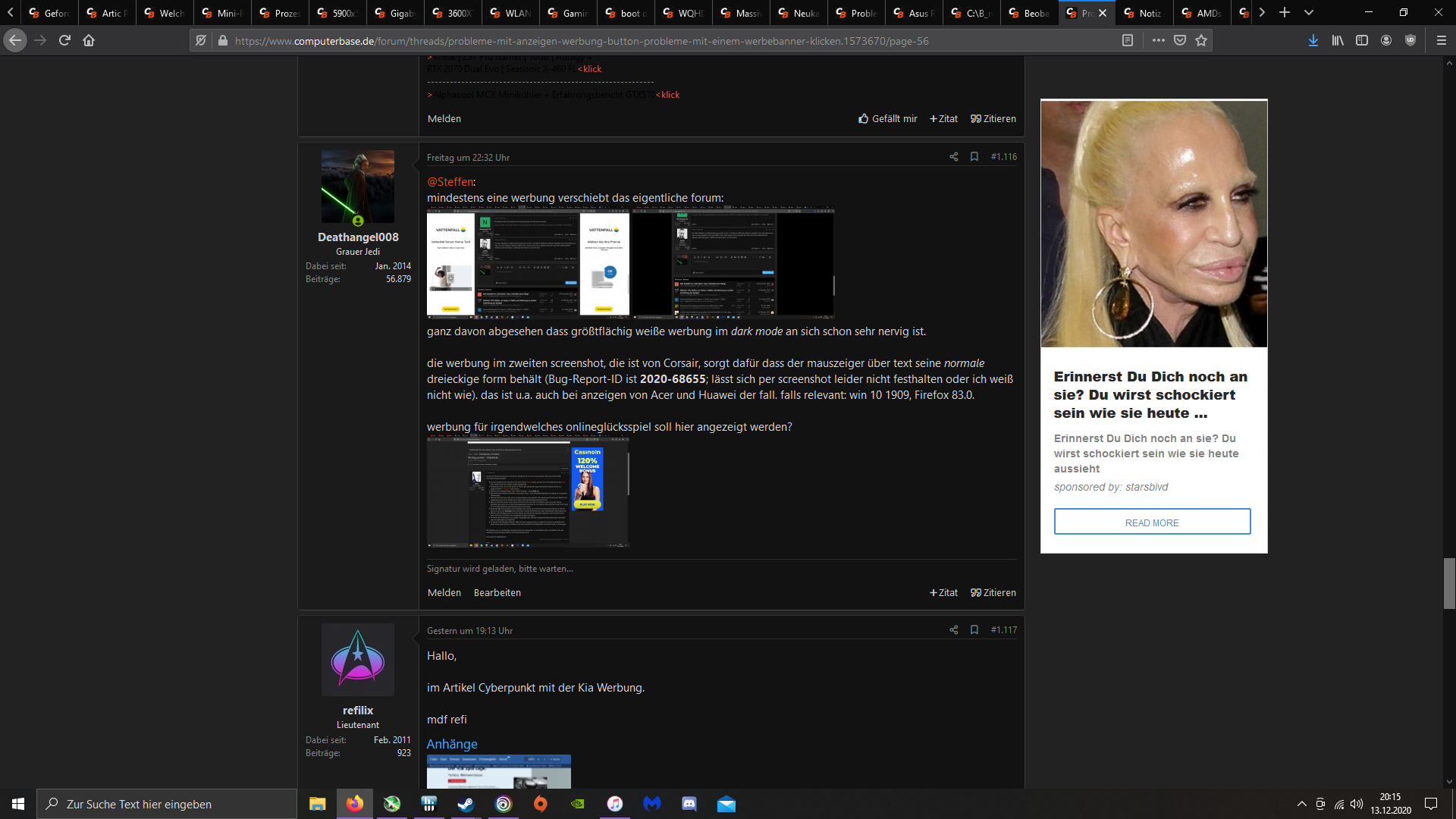1456x819 pixels.
Task: Share post #1.116 via the share icon
Action: pyautogui.click(x=953, y=157)
